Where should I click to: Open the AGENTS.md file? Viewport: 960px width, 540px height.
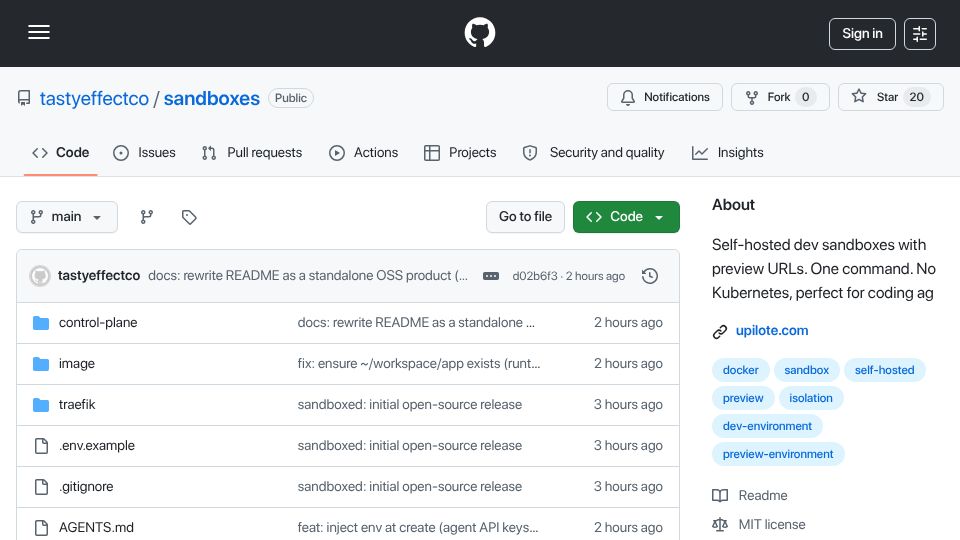(x=96, y=528)
